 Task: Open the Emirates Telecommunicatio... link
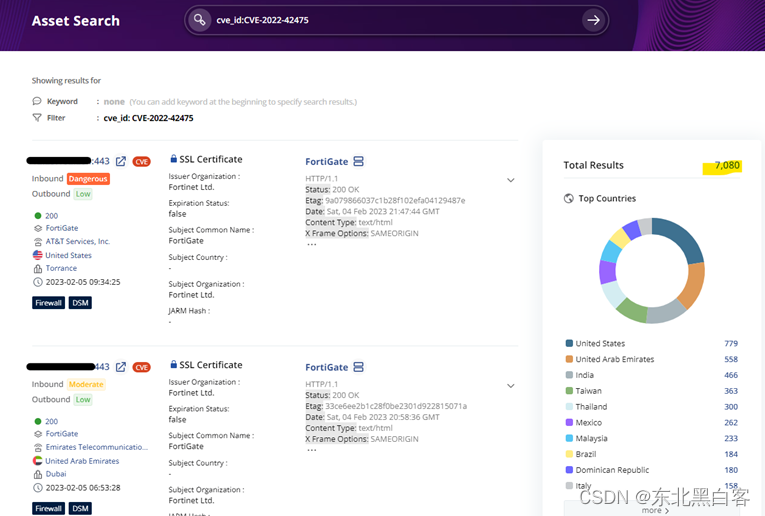97,447
